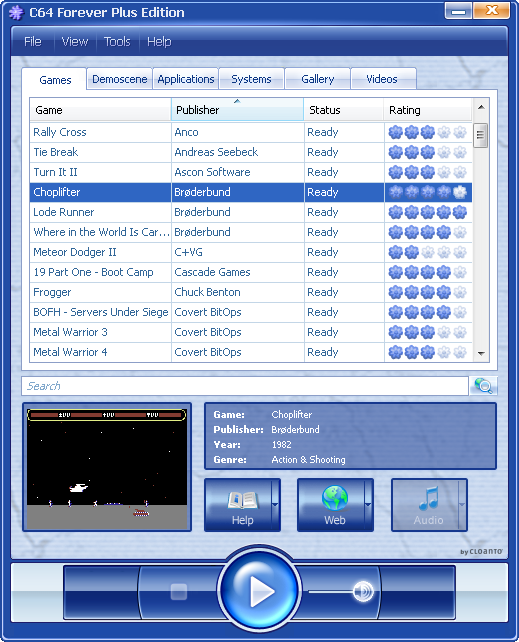The height and width of the screenshot is (642, 519).
Task: Sort list by Rating column header
Action: point(428,110)
